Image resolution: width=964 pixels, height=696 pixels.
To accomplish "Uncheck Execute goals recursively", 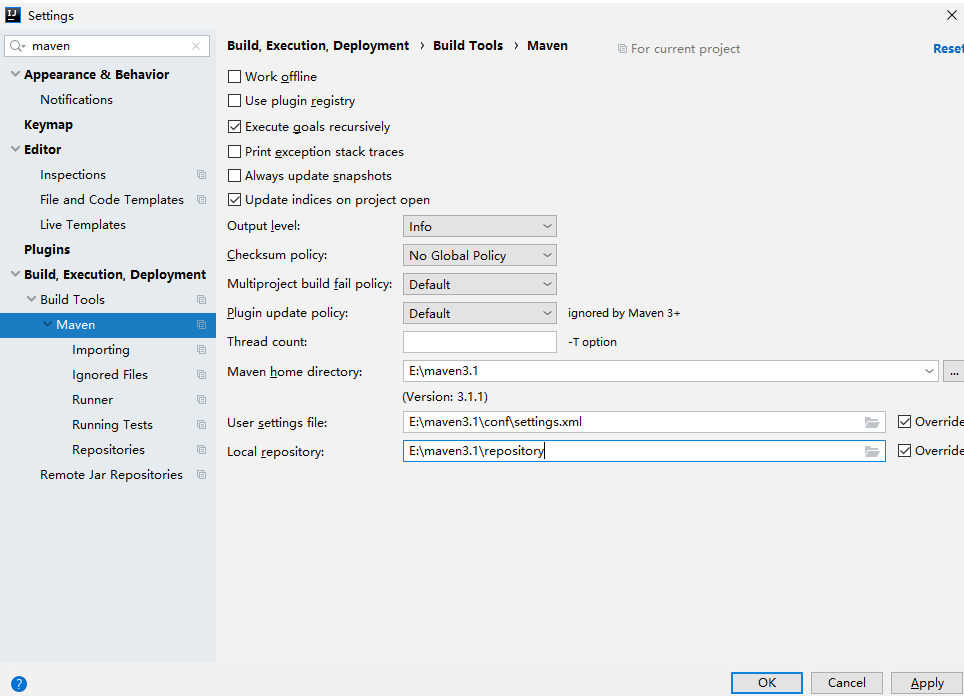I will pos(234,127).
